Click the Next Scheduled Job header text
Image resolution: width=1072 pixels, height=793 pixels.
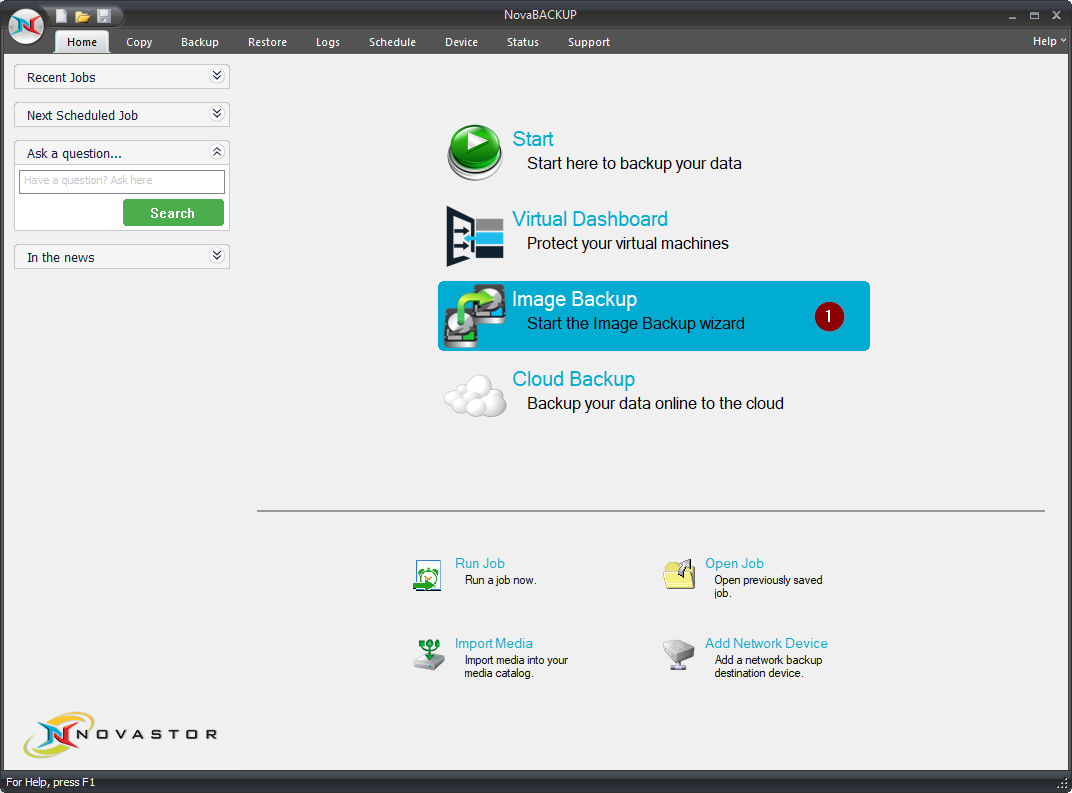pos(82,116)
